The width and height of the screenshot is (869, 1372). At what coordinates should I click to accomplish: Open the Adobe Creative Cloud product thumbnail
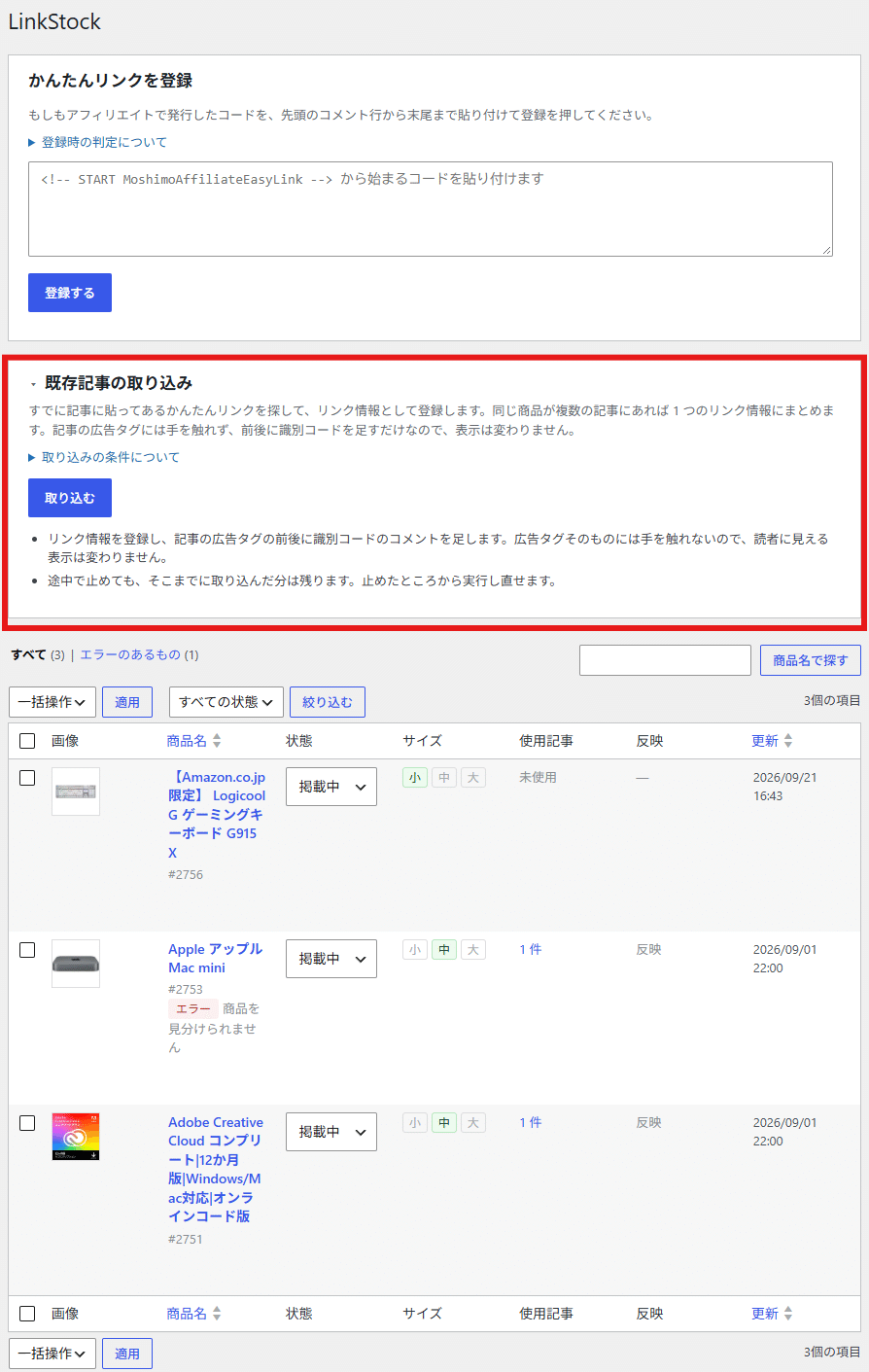coord(76,1137)
